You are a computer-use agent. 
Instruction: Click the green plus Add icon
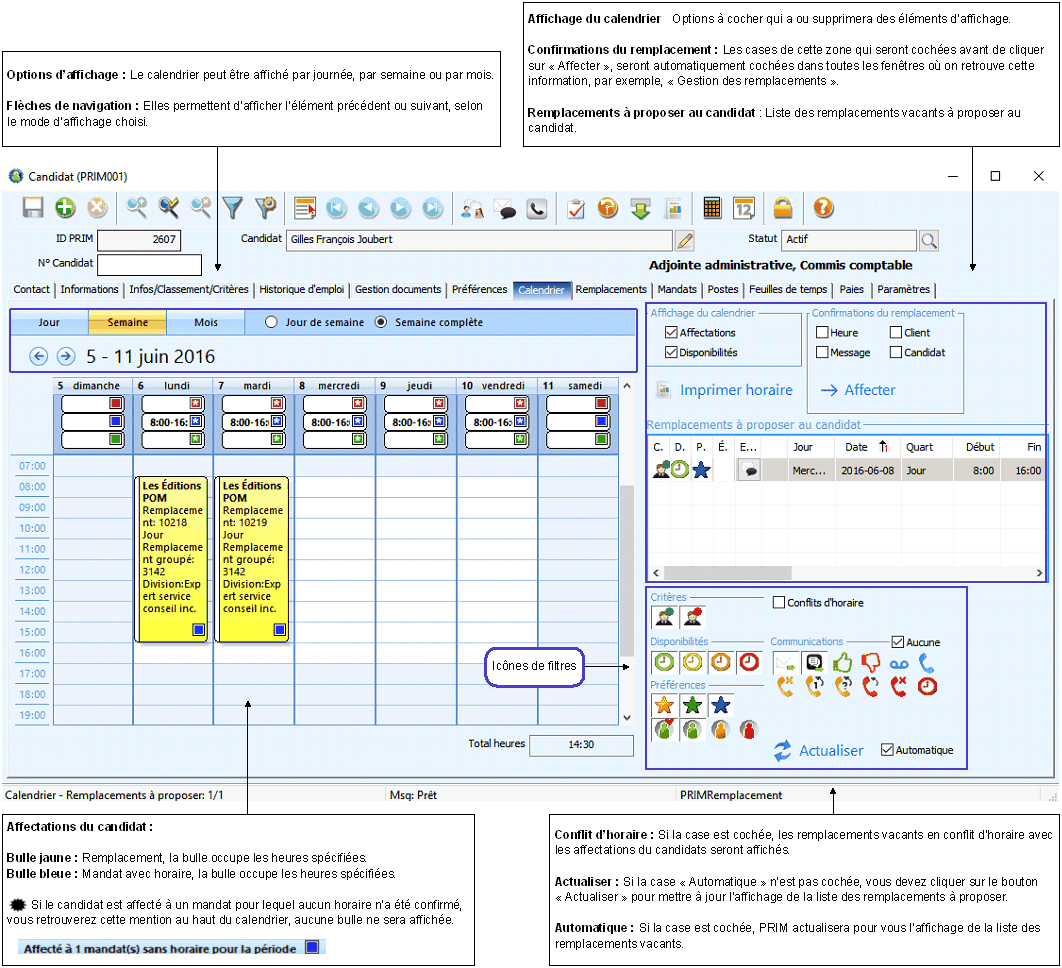pyautogui.click(x=65, y=208)
